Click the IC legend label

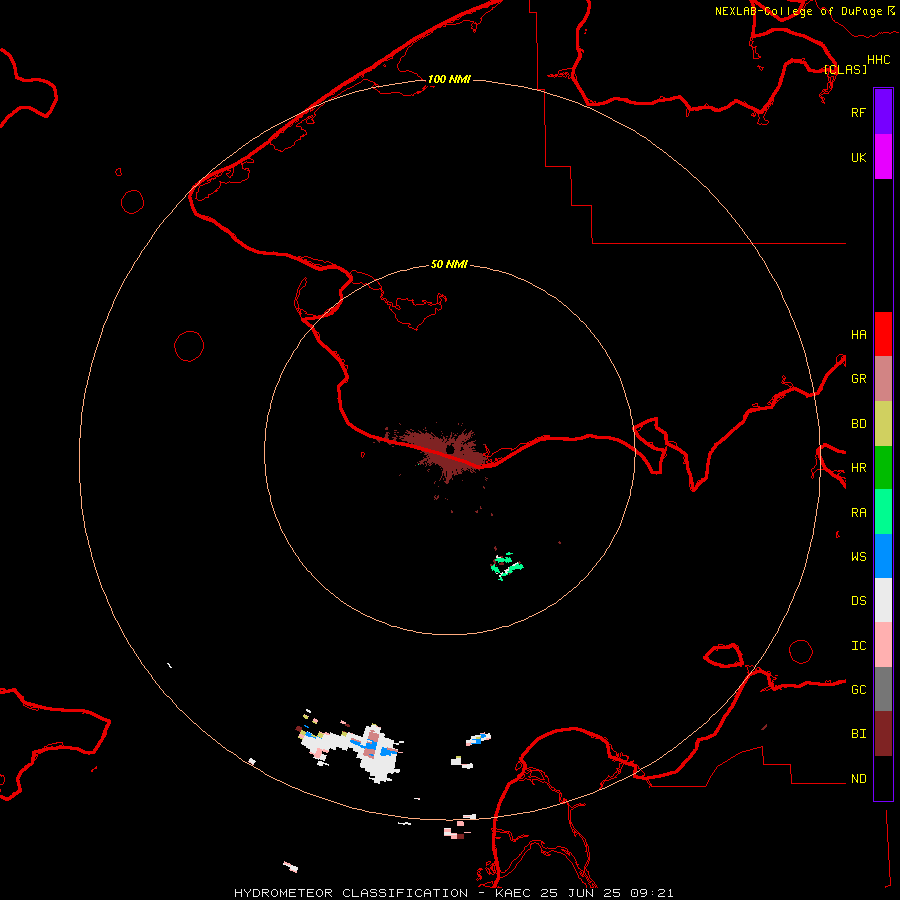point(858,645)
